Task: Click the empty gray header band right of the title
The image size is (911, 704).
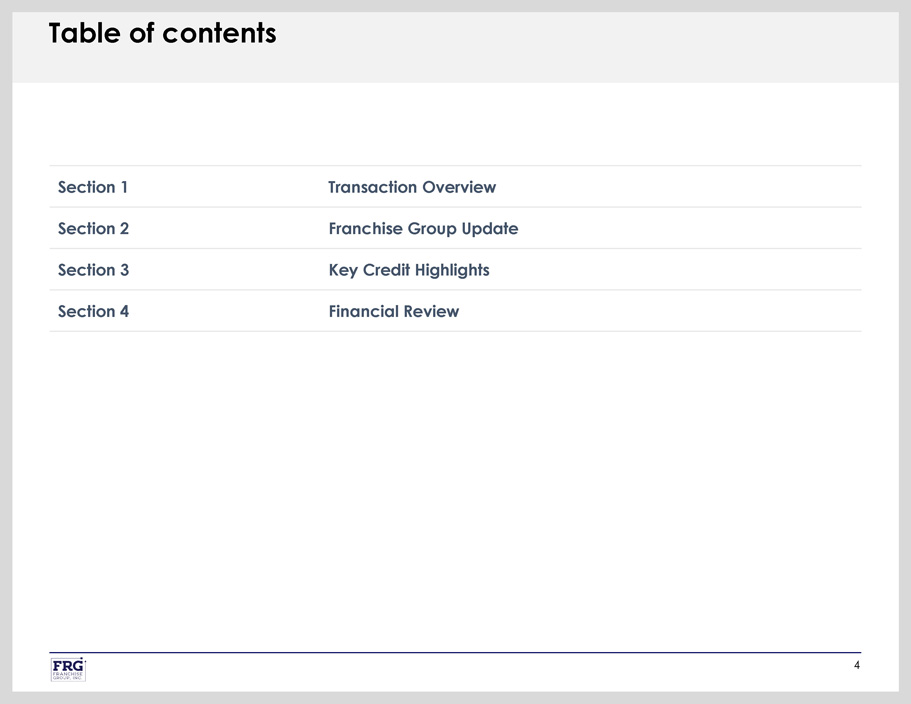Action: coord(600,45)
